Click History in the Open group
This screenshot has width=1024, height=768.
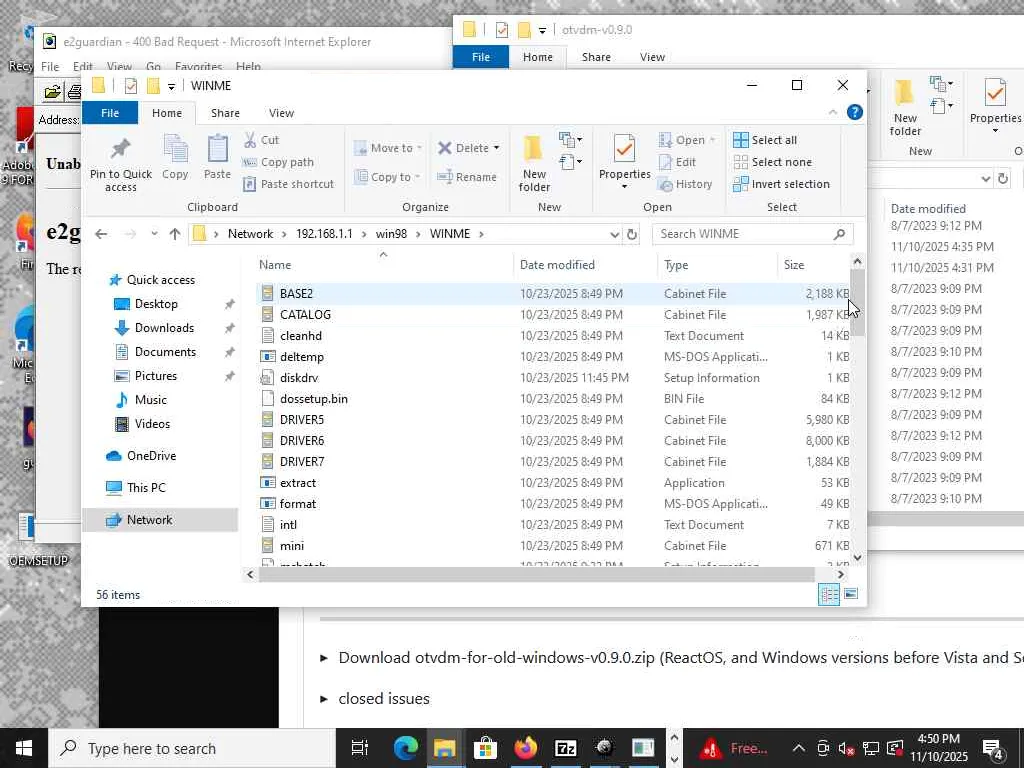tap(685, 184)
